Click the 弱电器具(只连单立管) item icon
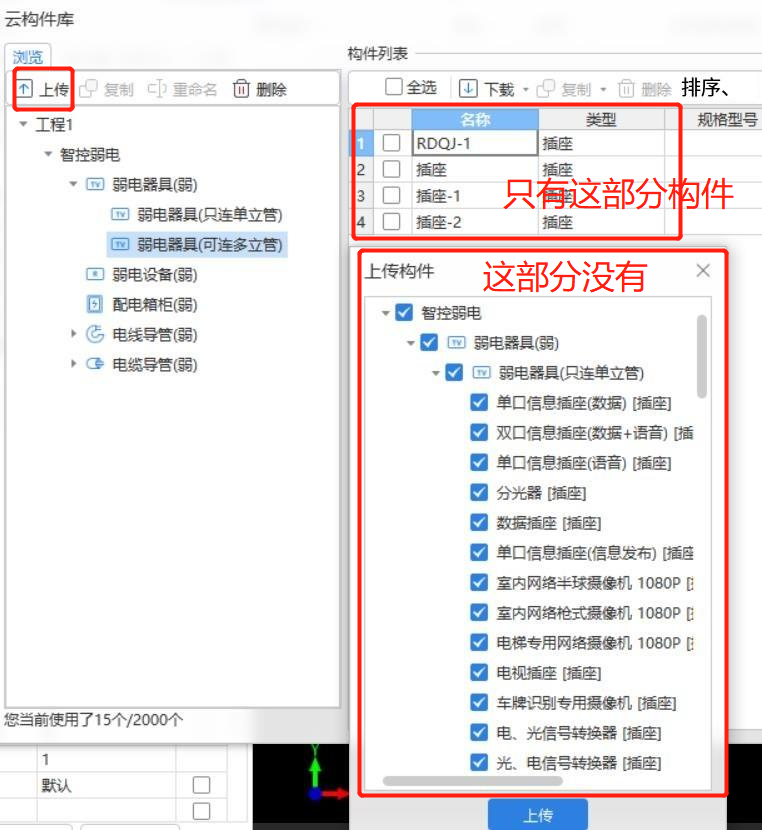This screenshot has height=830, width=762. click(120, 214)
